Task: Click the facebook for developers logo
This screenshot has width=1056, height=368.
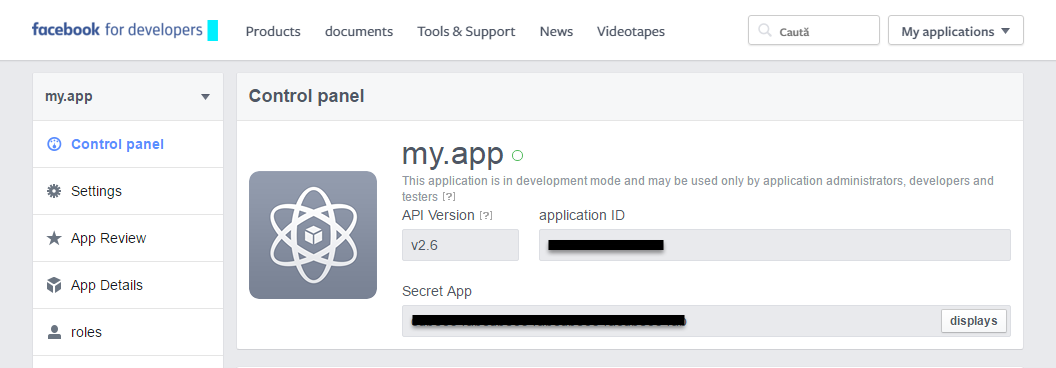Action: [117, 30]
